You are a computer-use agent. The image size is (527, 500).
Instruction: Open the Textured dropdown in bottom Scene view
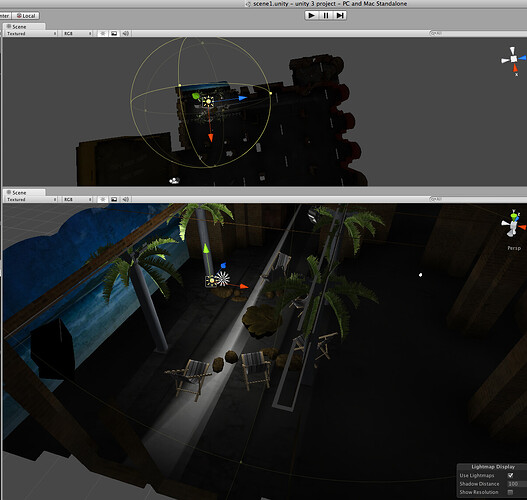[31, 199]
